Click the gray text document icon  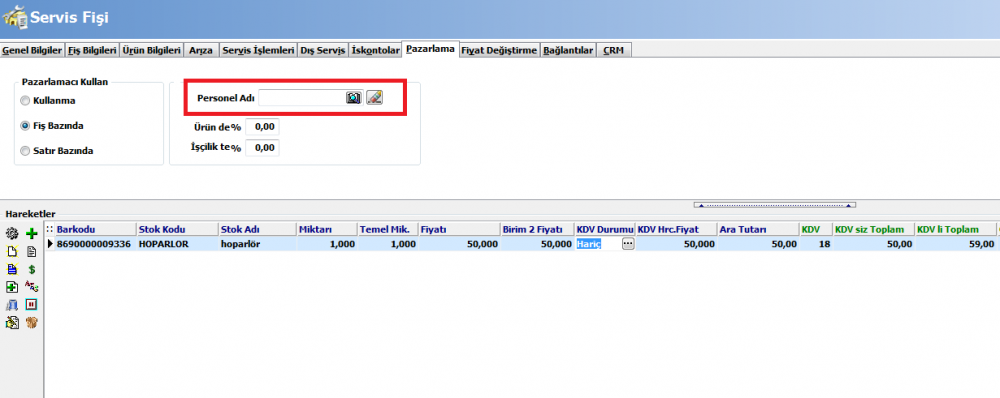pyautogui.click(x=31, y=252)
